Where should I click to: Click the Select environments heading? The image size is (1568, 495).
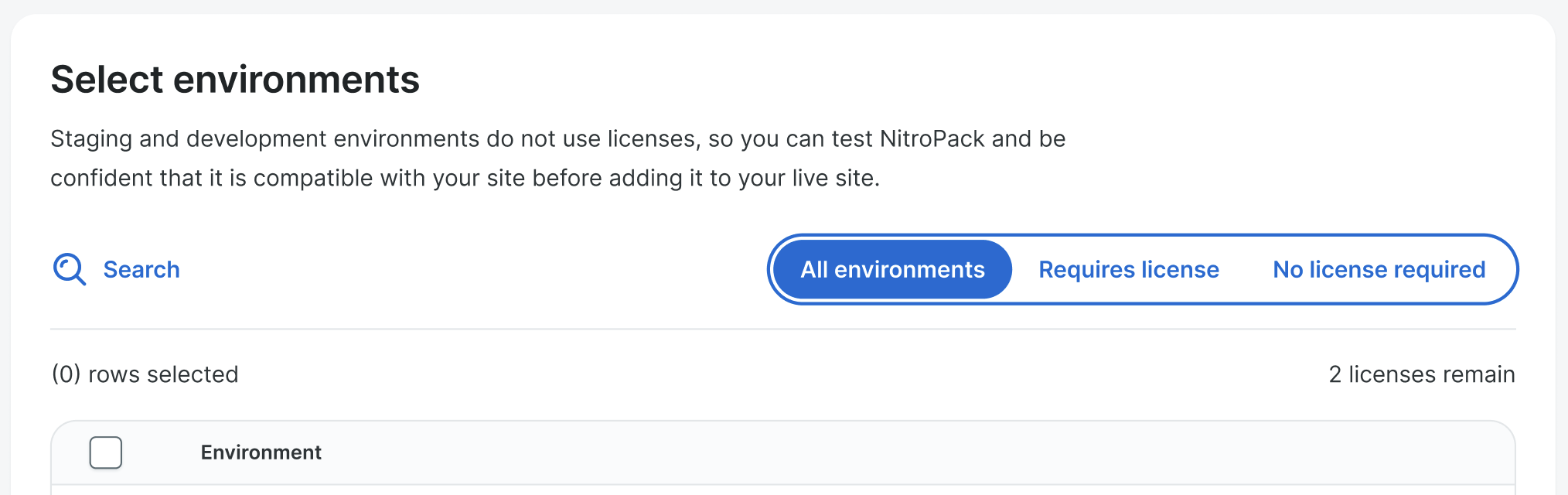[235, 80]
